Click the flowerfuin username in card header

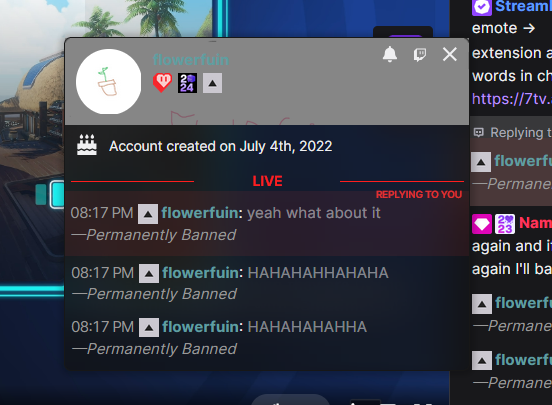(x=191, y=60)
